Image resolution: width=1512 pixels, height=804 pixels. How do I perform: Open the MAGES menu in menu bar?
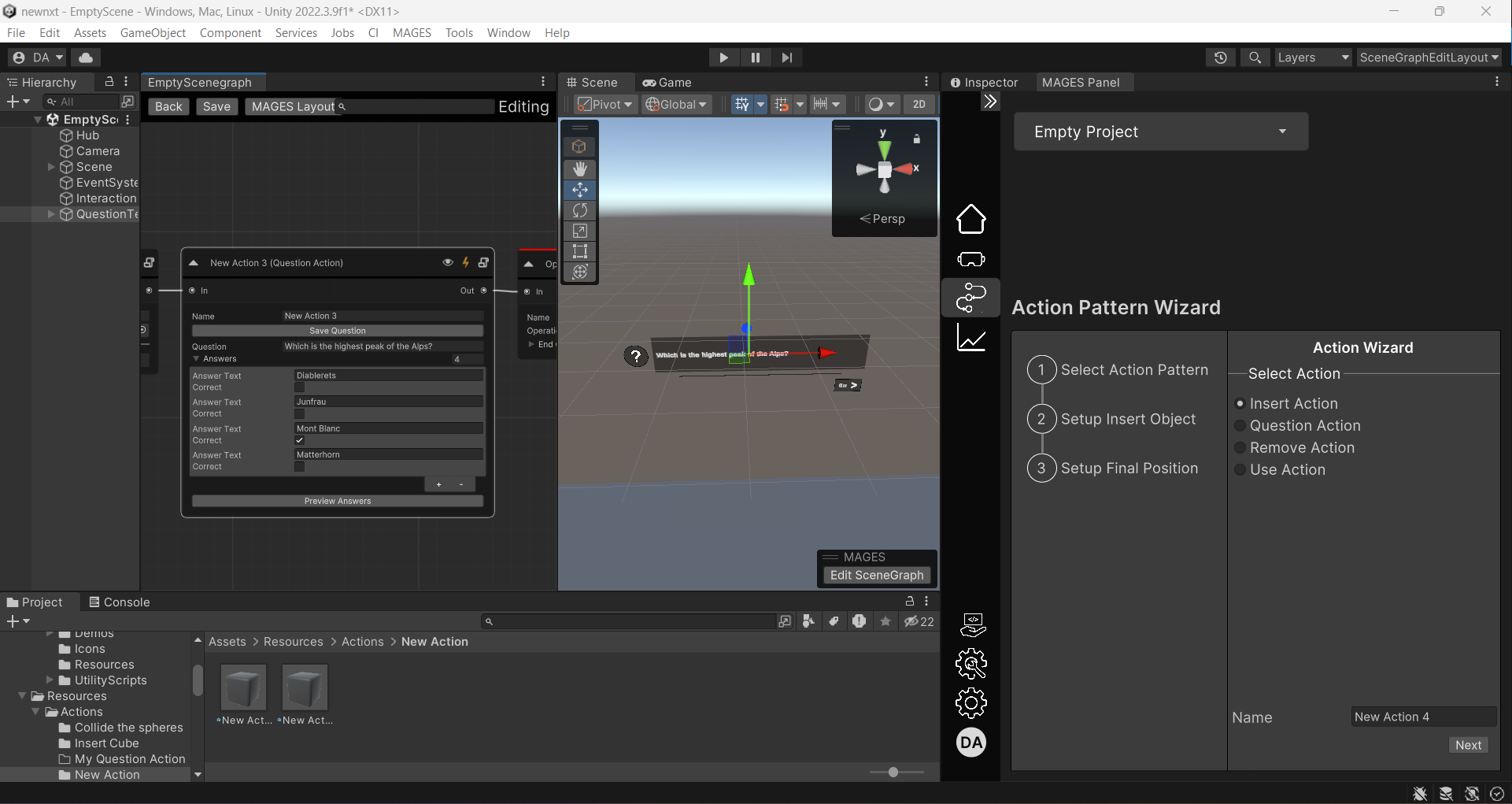click(x=412, y=32)
